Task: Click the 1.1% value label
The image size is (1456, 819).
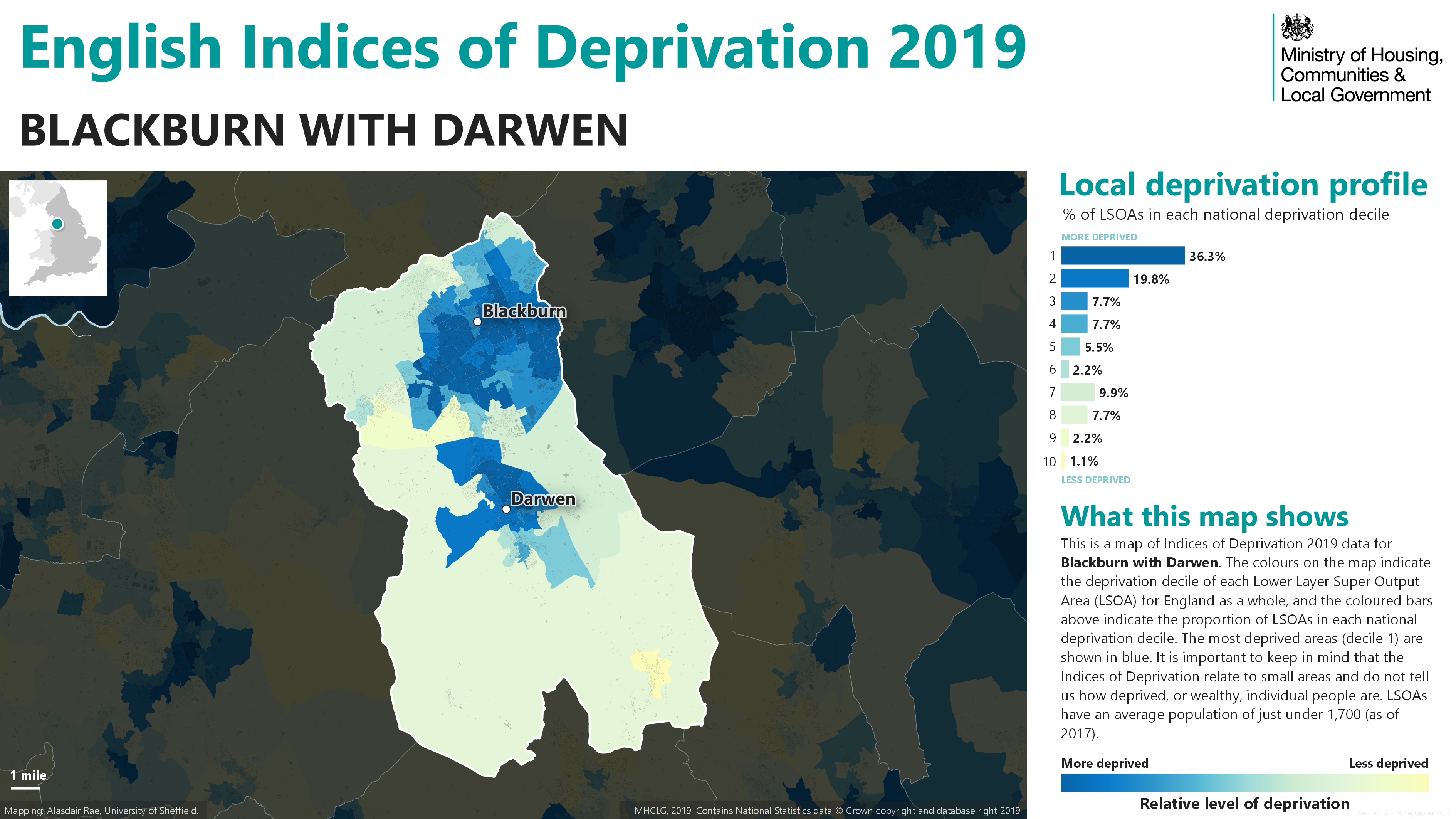Action: tap(1083, 461)
